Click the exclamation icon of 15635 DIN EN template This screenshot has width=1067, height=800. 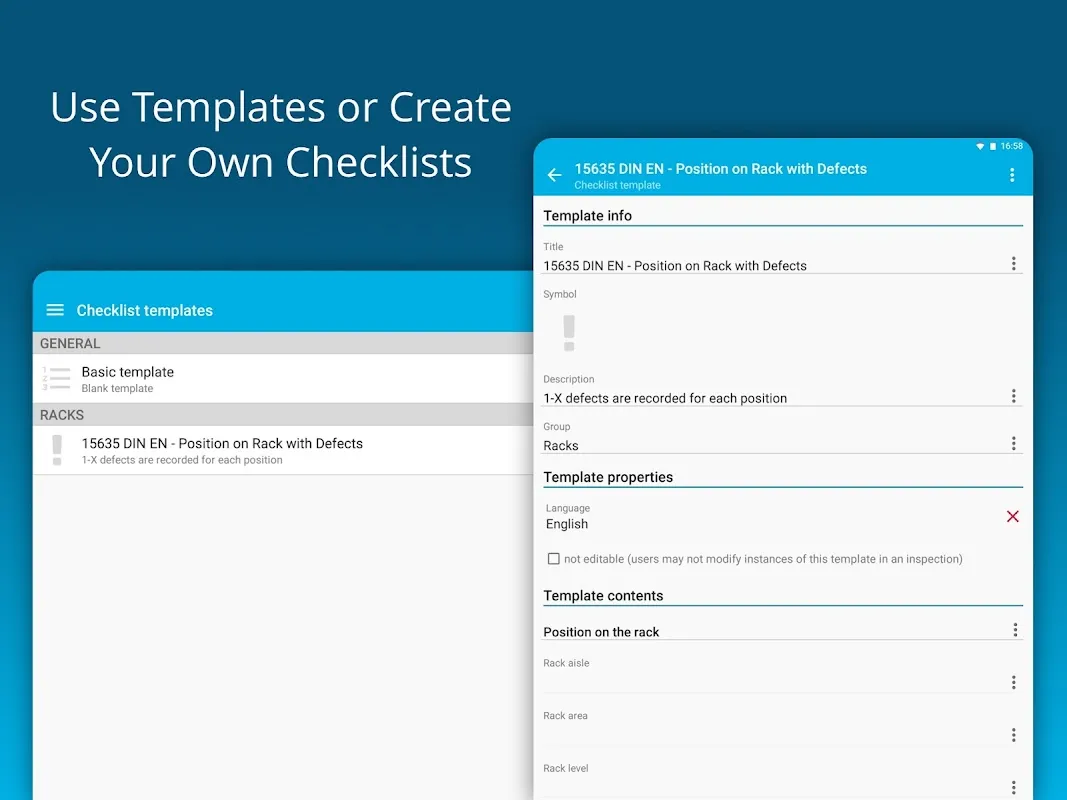pyautogui.click(x=57, y=450)
